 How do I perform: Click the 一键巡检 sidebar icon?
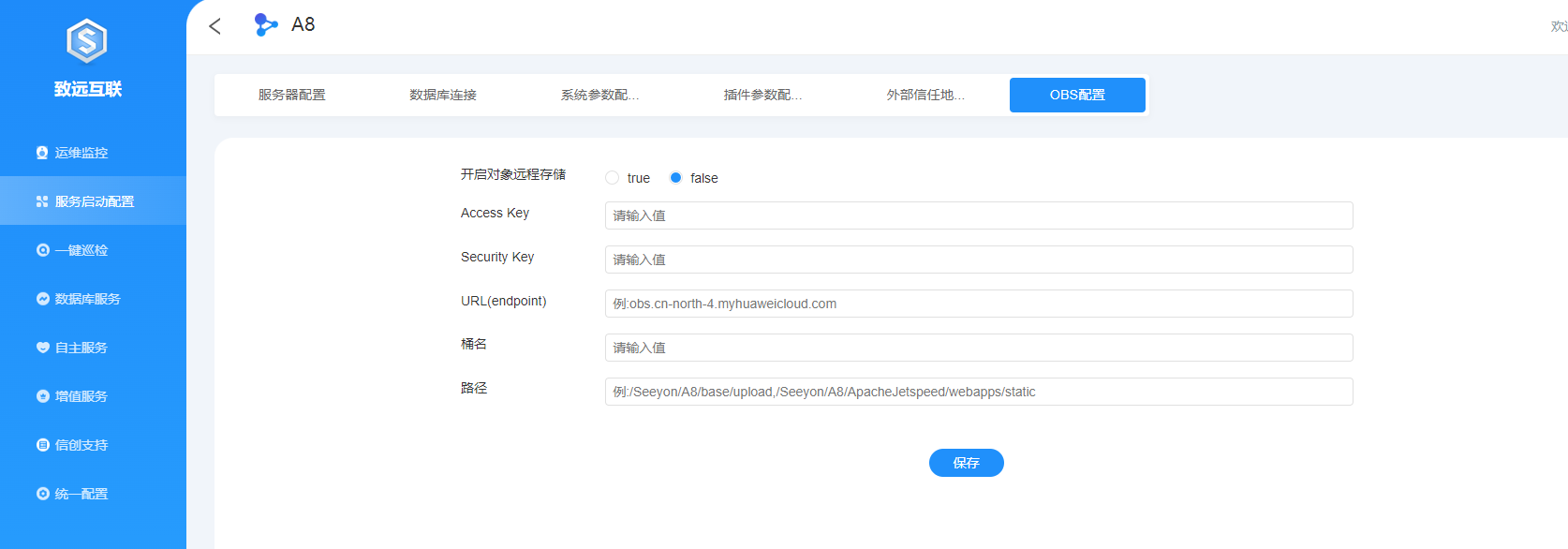point(42,250)
